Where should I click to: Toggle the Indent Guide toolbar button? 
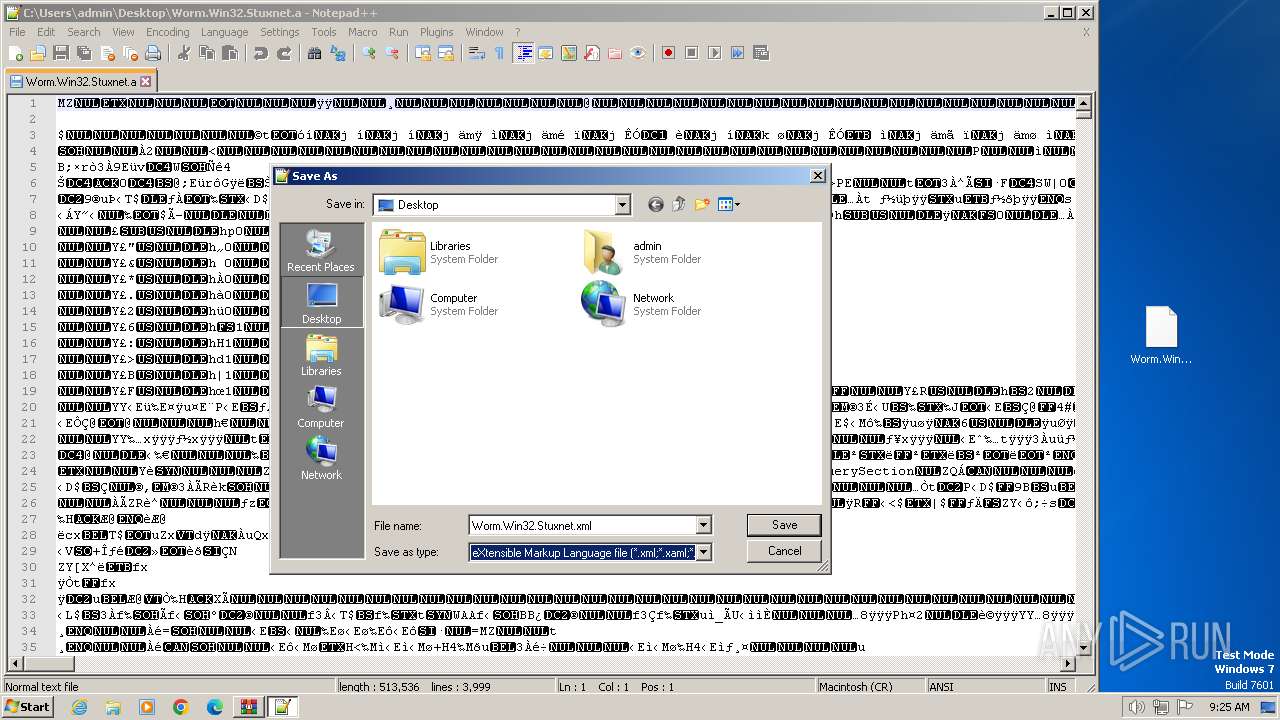pos(523,53)
